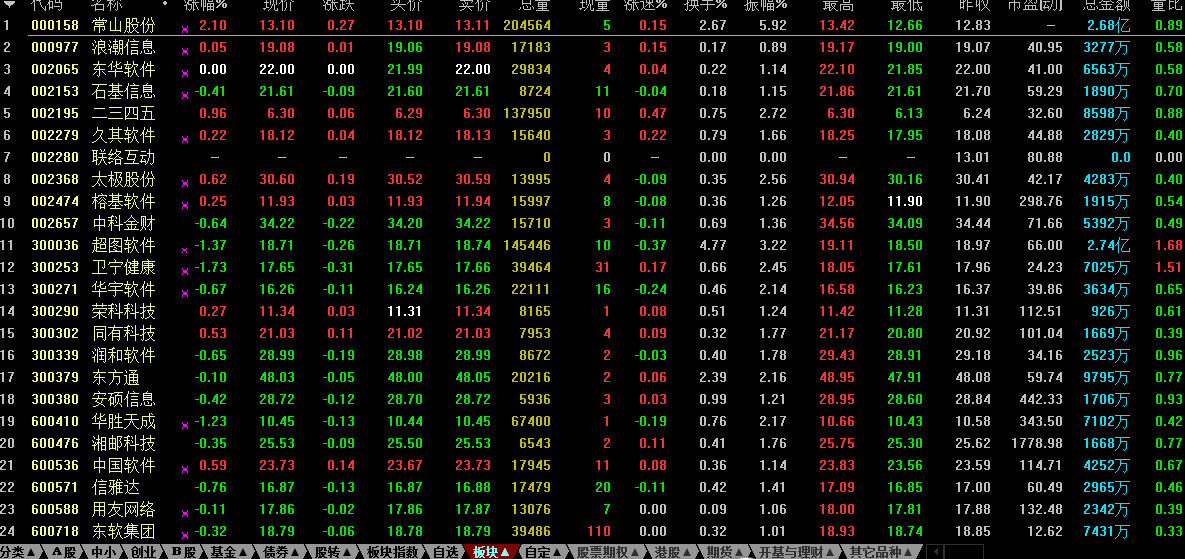Click the magenta marker beside 常山股份

[185, 29]
